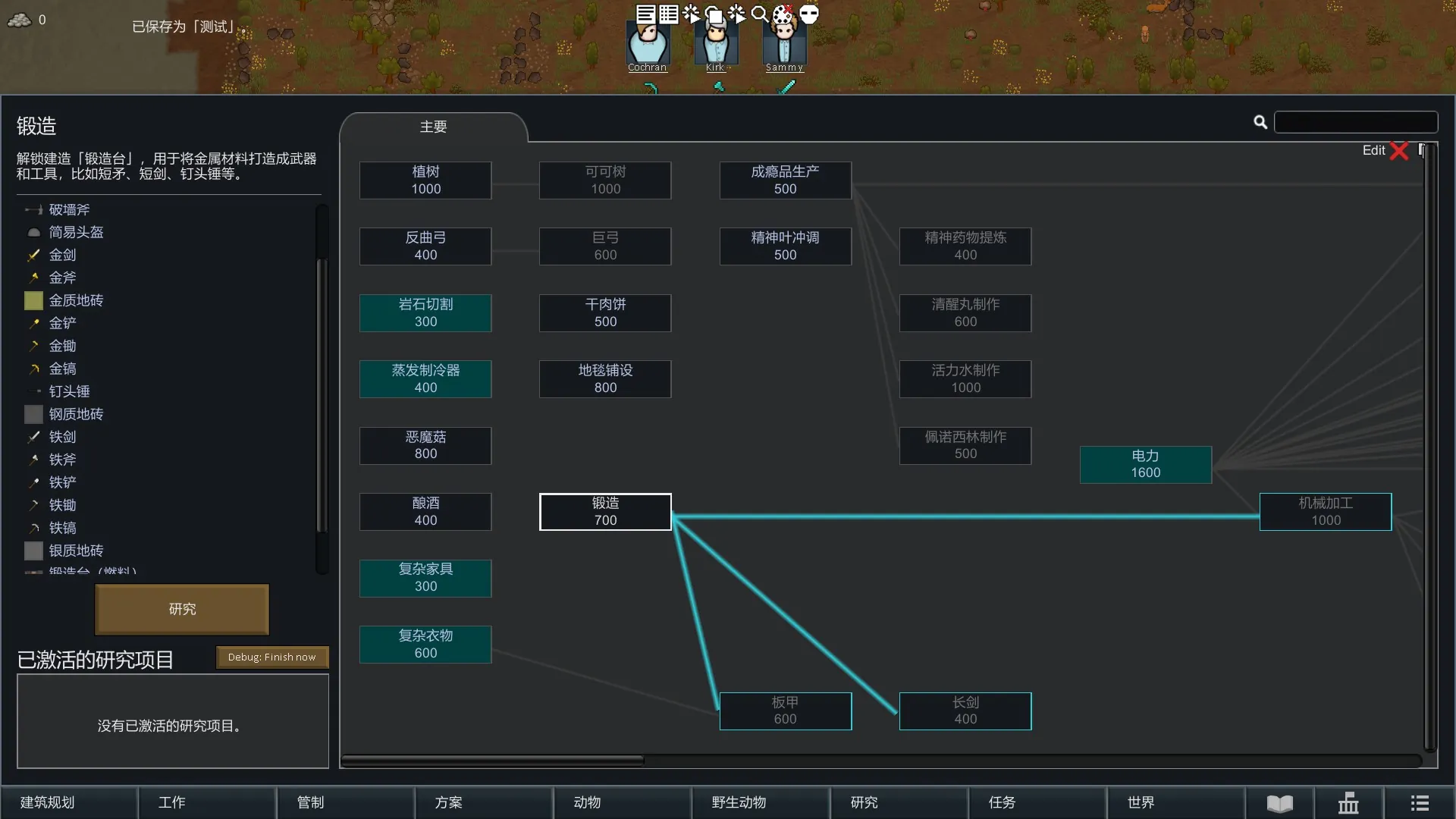Viewport: 1456px width, 819px height.
Task: Open the book wiki icon in bottom bar
Action: click(1279, 802)
